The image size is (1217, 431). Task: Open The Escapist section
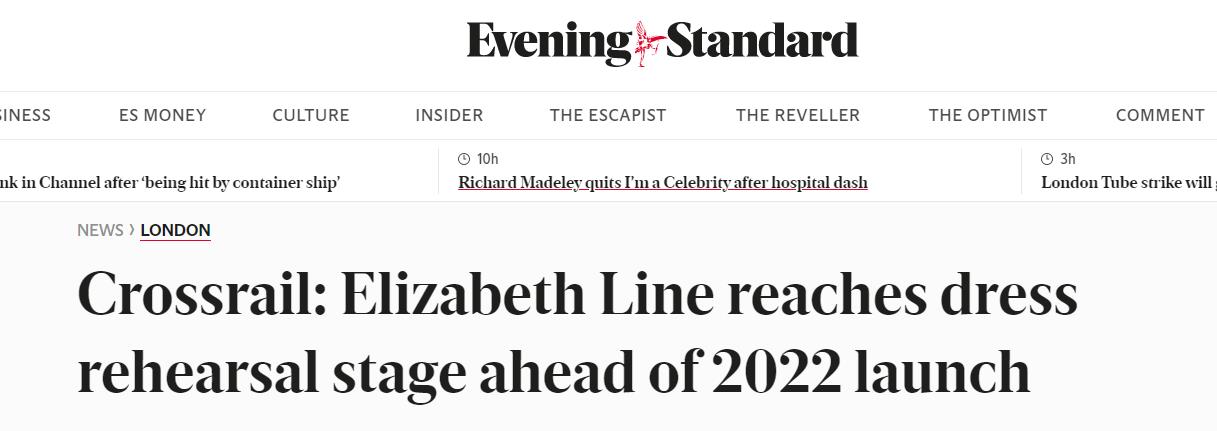point(608,115)
